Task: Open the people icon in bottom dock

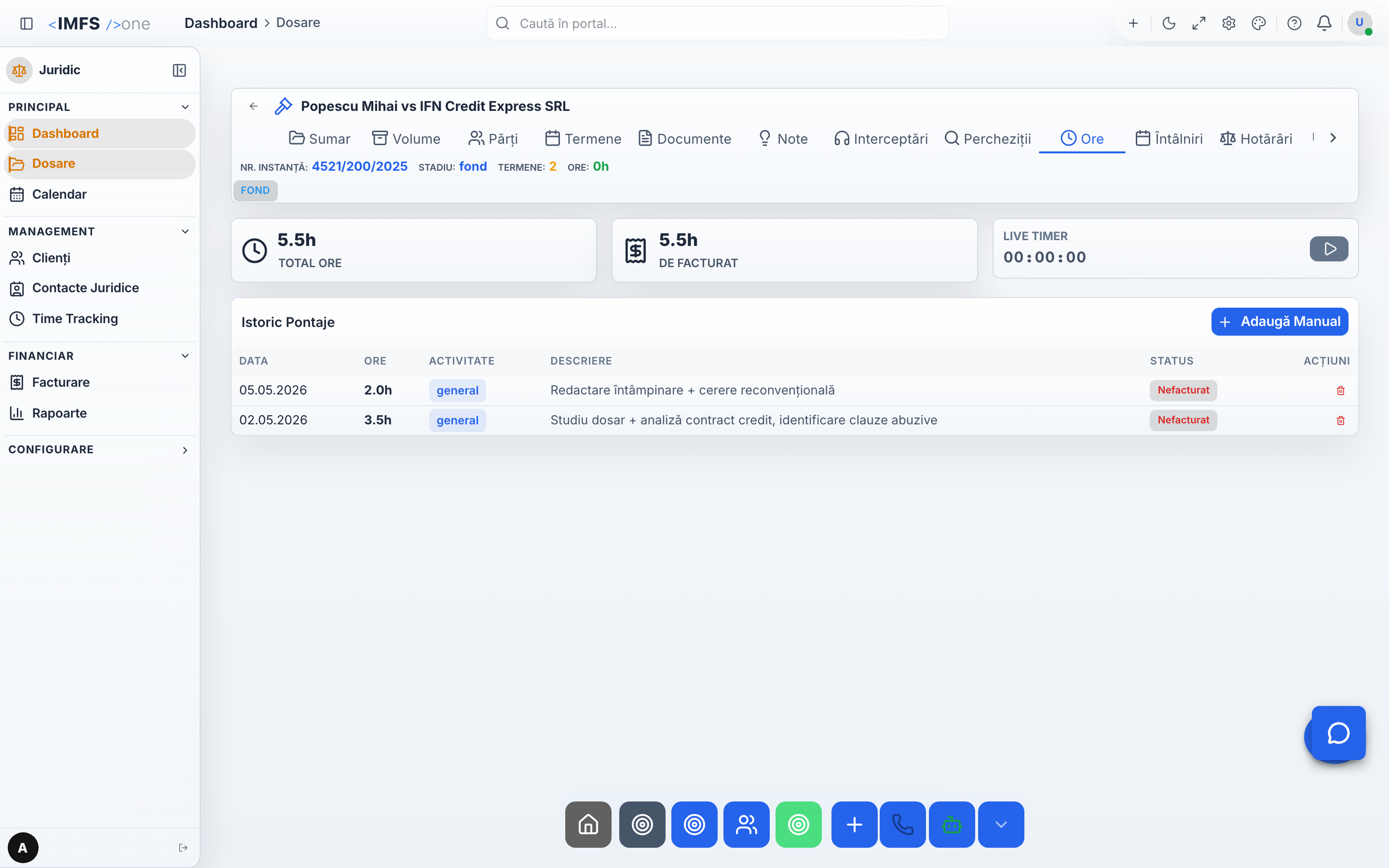Action: pyautogui.click(x=746, y=825)
